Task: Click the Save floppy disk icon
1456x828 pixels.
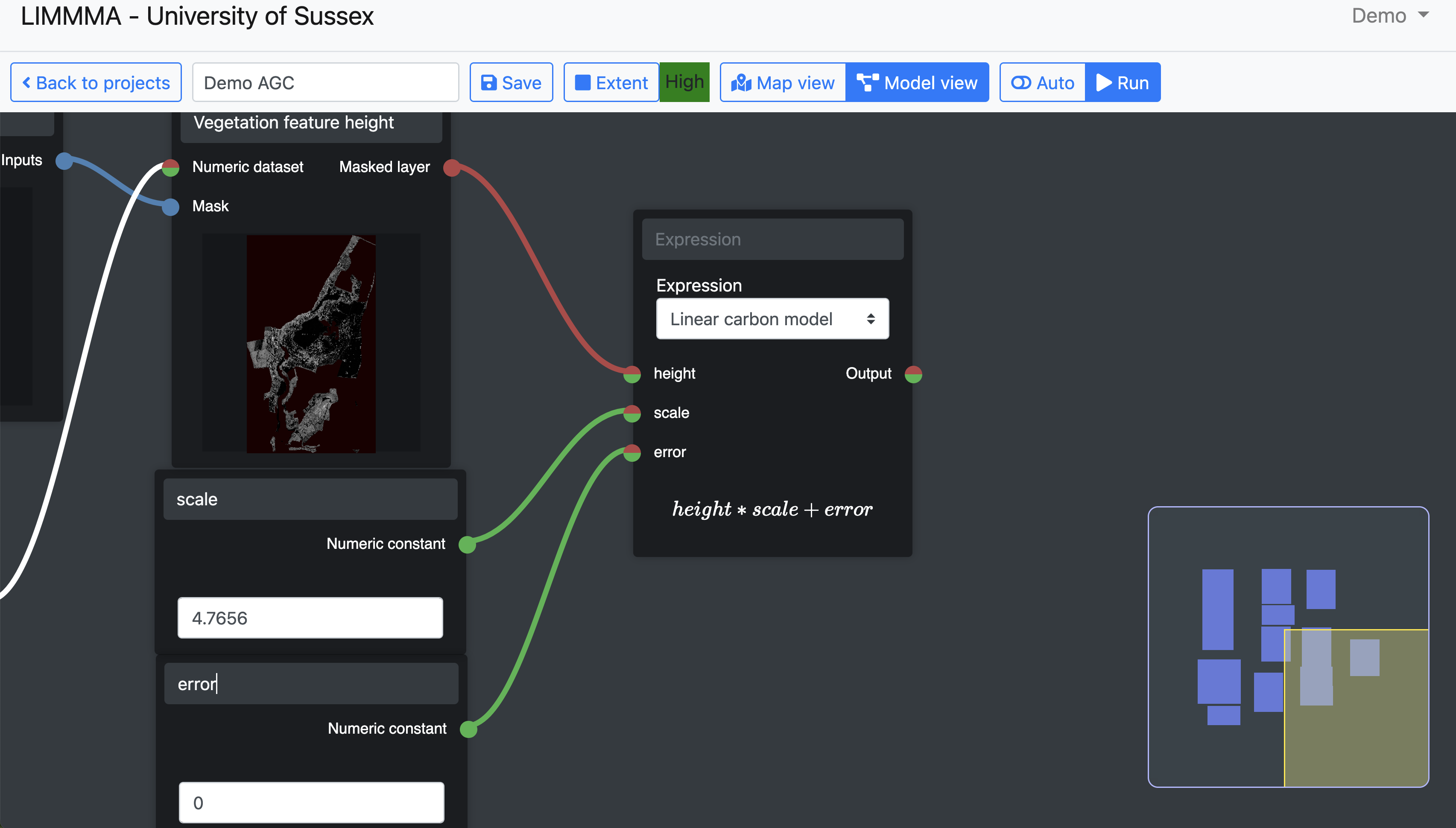Action: coord(488,82)
